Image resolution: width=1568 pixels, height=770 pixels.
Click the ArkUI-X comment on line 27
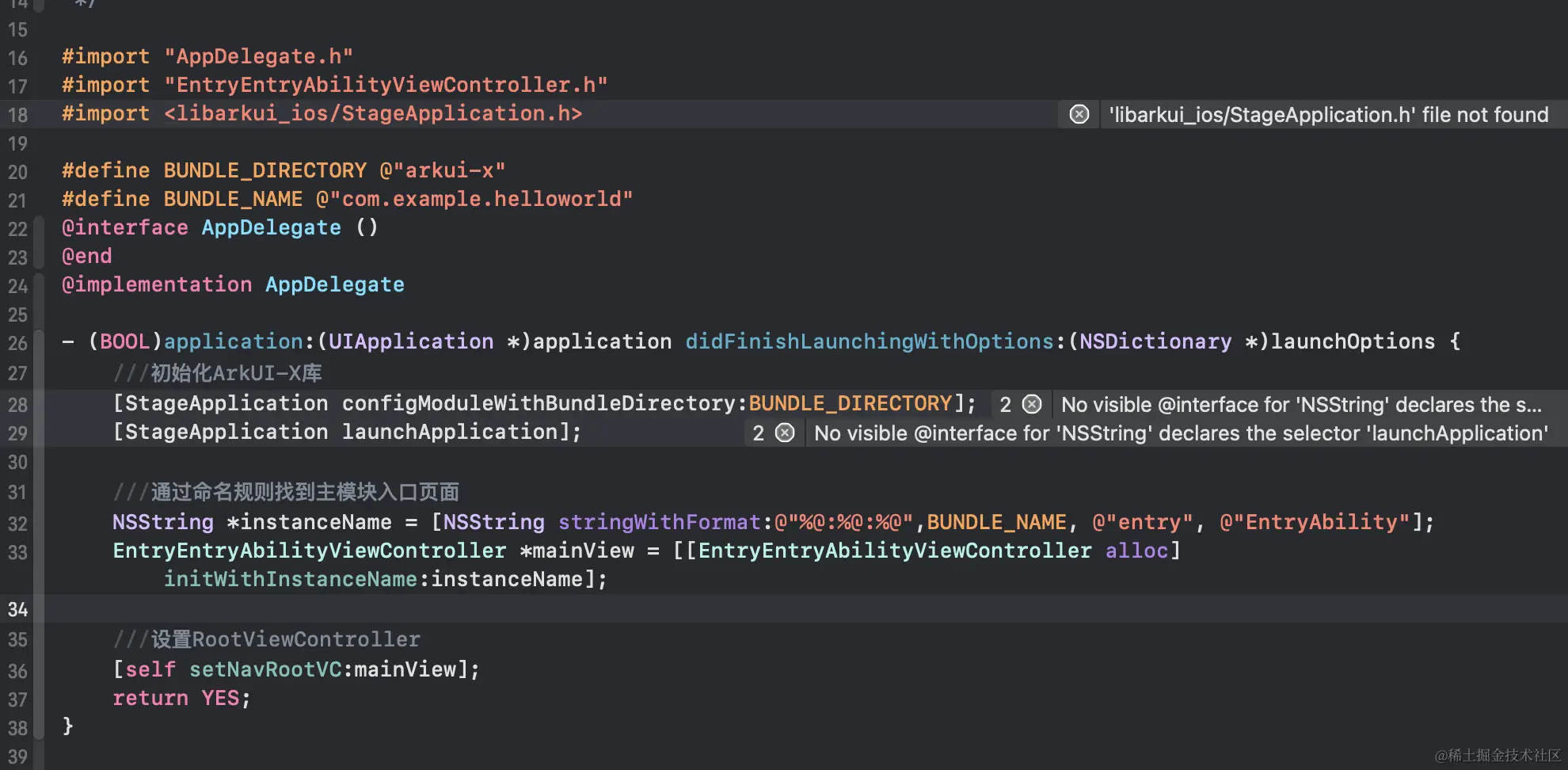(217, 373)
